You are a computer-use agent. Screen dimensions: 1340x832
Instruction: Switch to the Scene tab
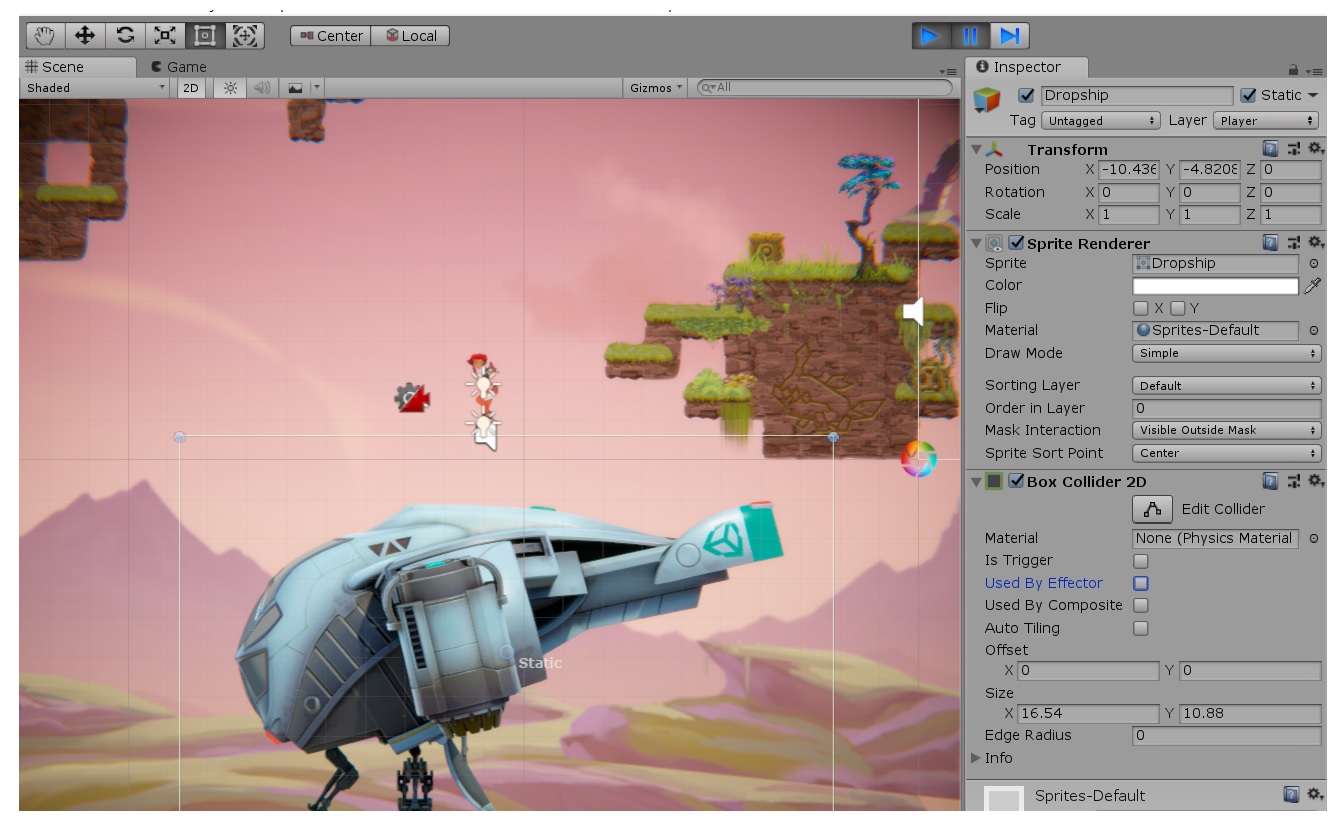click(77, 67)
